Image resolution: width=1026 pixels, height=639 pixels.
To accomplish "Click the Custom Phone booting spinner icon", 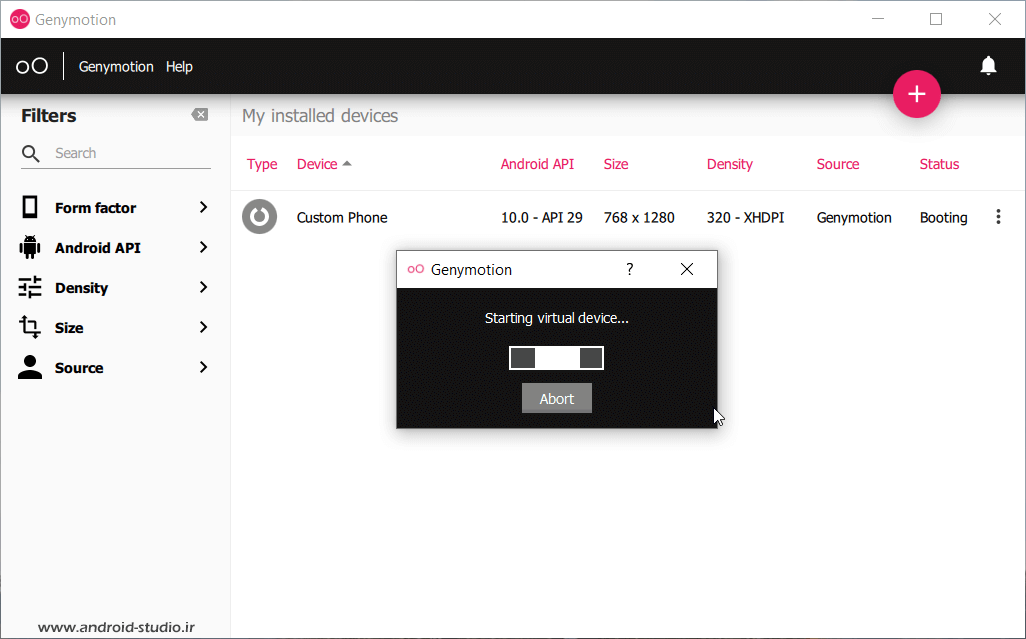I will (260, 217).
